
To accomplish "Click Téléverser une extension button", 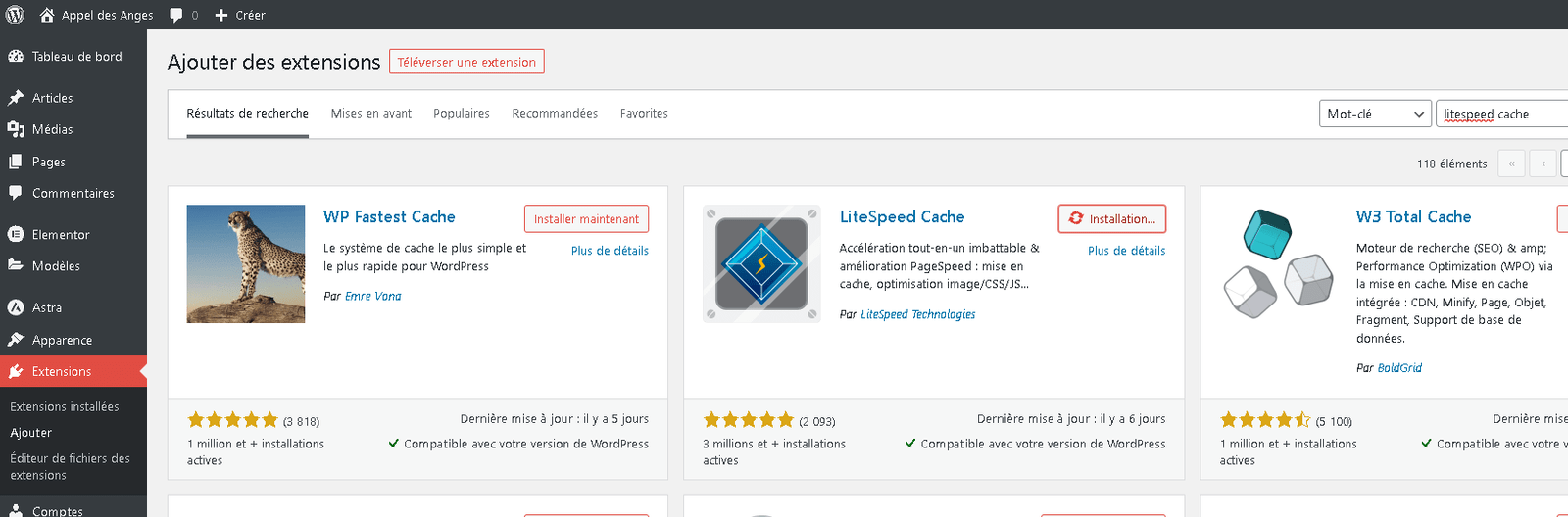I will click(466, 62).
